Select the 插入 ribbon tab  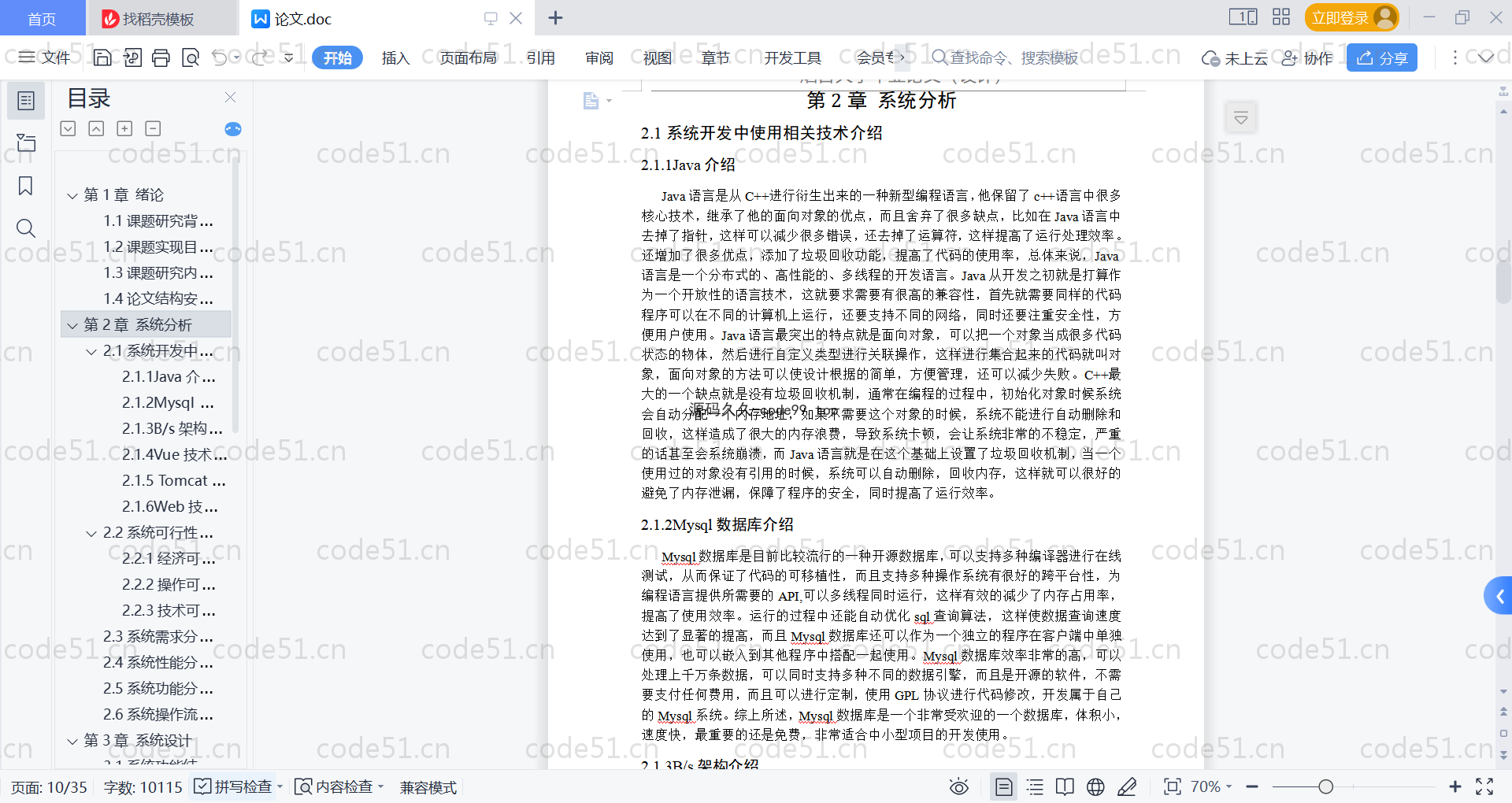click(x=395, y=57)
